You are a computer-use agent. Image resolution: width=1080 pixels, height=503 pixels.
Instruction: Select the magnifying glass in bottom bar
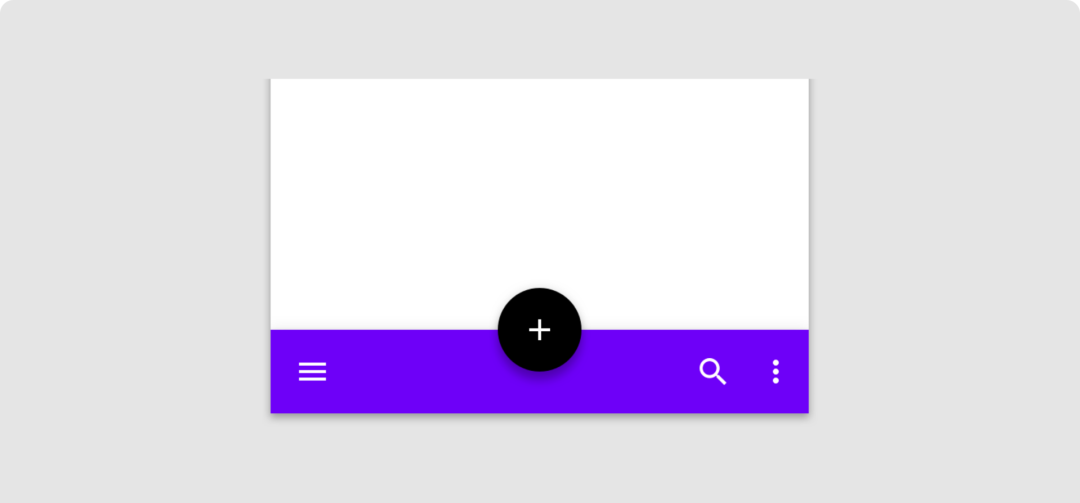(712, 371)
